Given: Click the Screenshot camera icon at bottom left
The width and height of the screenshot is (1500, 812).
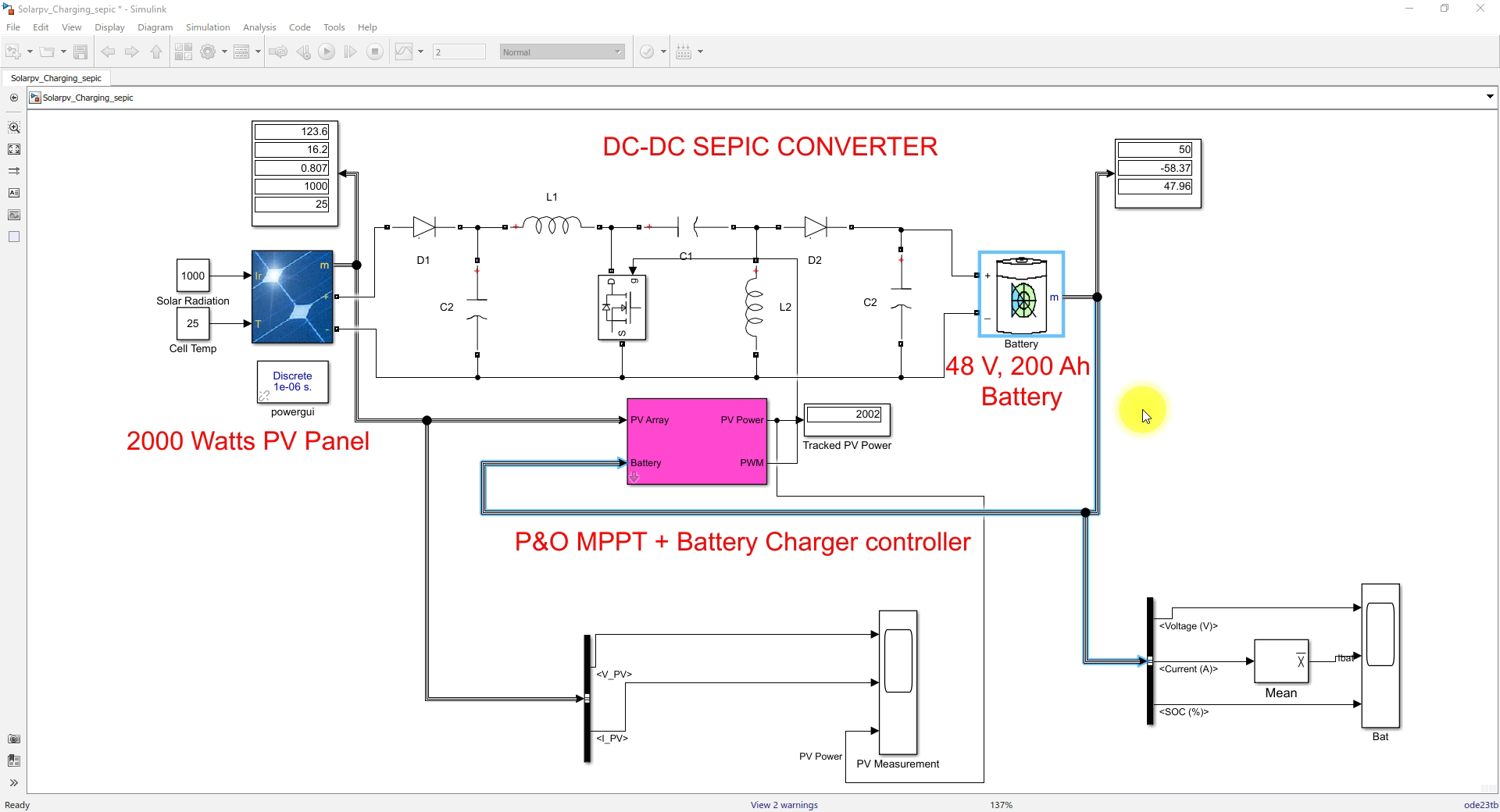Looking at the screenshot, I should click(x=13, y=739).
